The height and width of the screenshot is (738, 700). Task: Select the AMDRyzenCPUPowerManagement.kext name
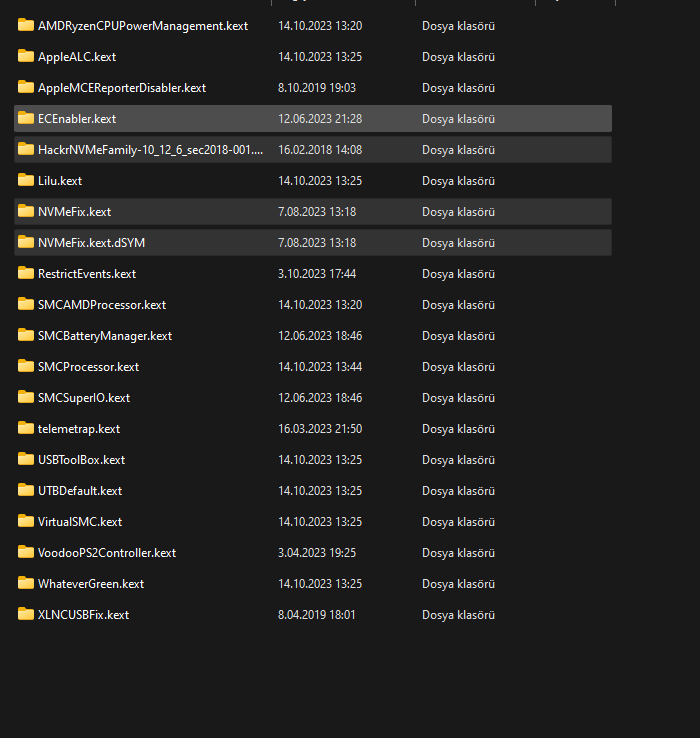click(x=143, y=26)
